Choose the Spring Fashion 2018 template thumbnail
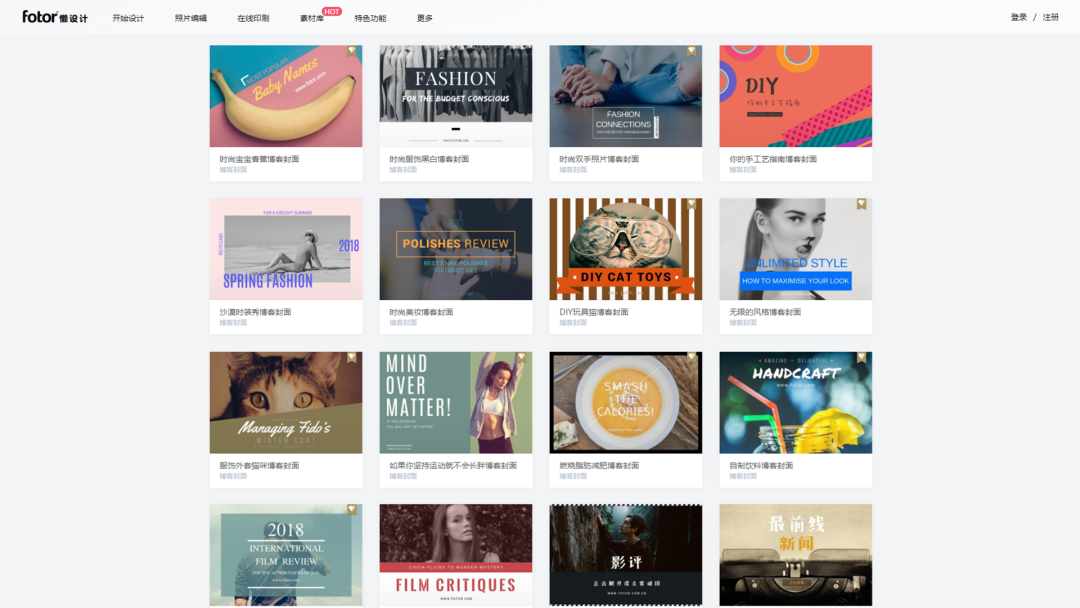This screenshot has width=1080, height=608. (286, 249)
